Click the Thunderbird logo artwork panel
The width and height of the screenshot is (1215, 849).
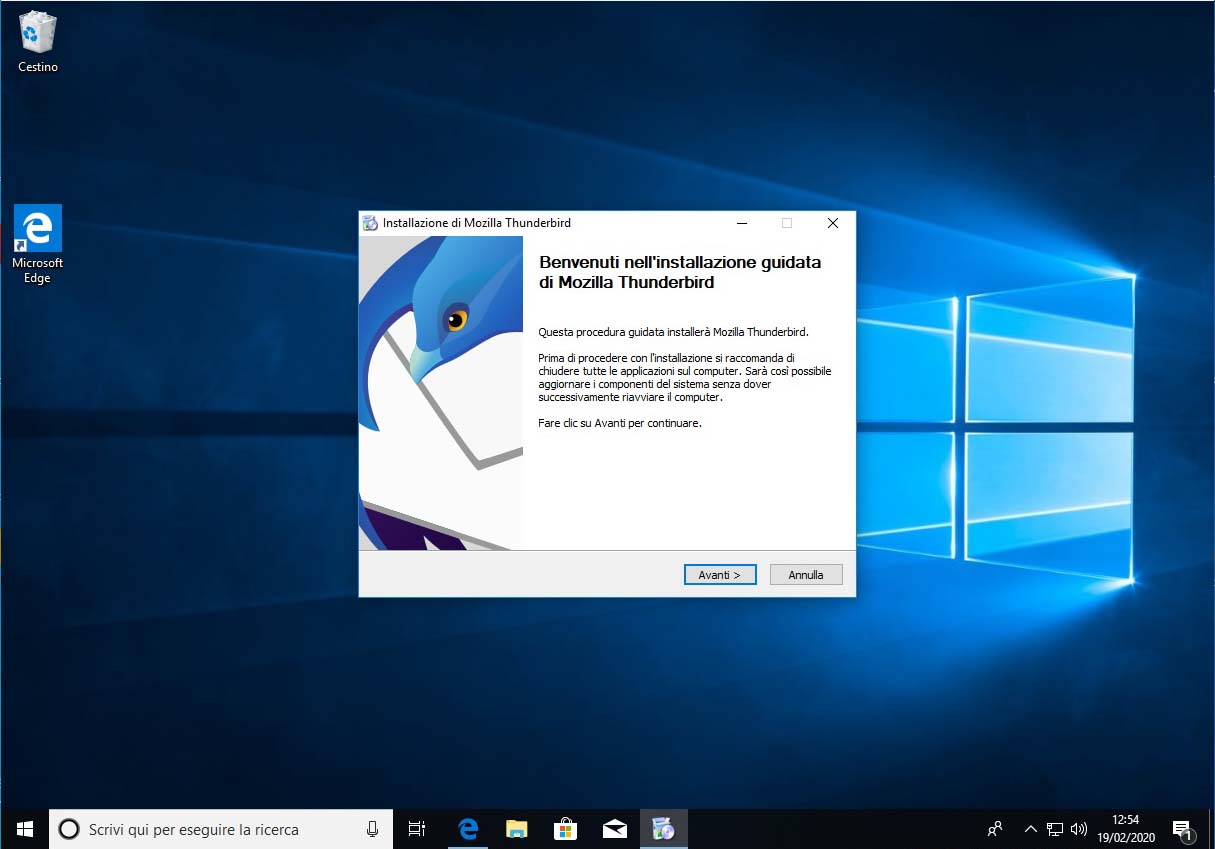point(441,393)
